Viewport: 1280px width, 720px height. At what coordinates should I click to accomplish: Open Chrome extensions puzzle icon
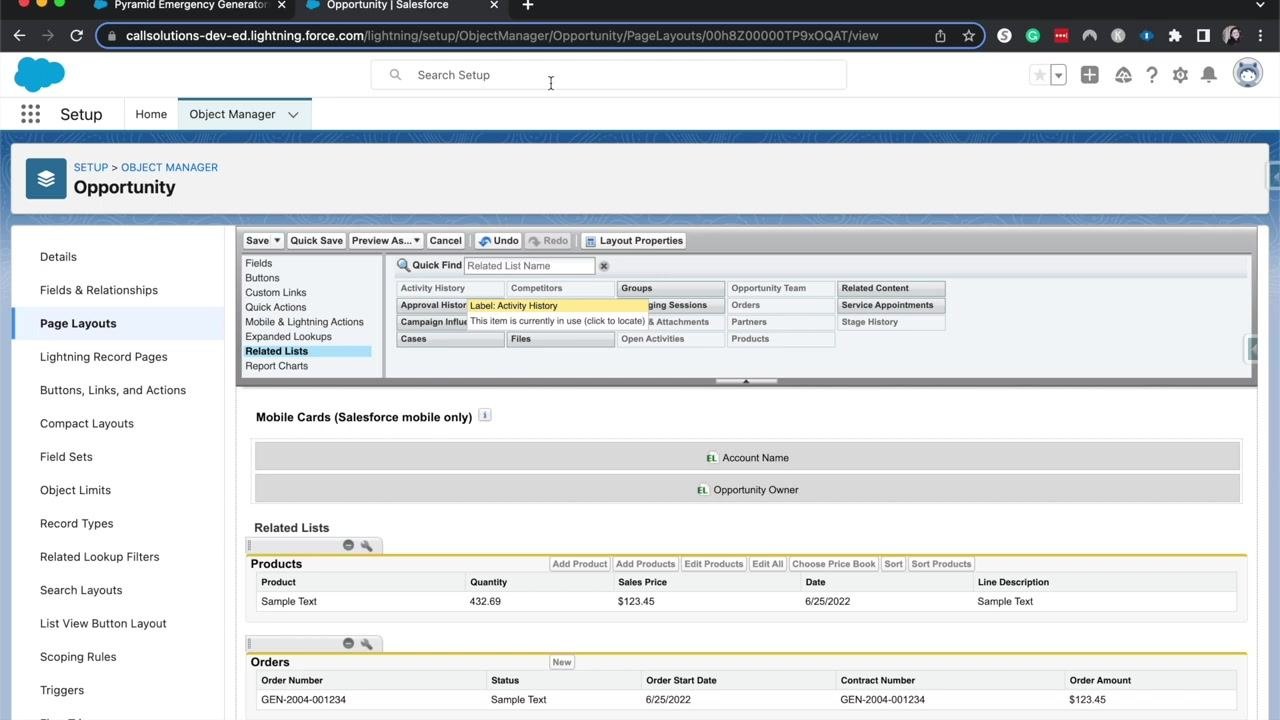[1175, 35]
